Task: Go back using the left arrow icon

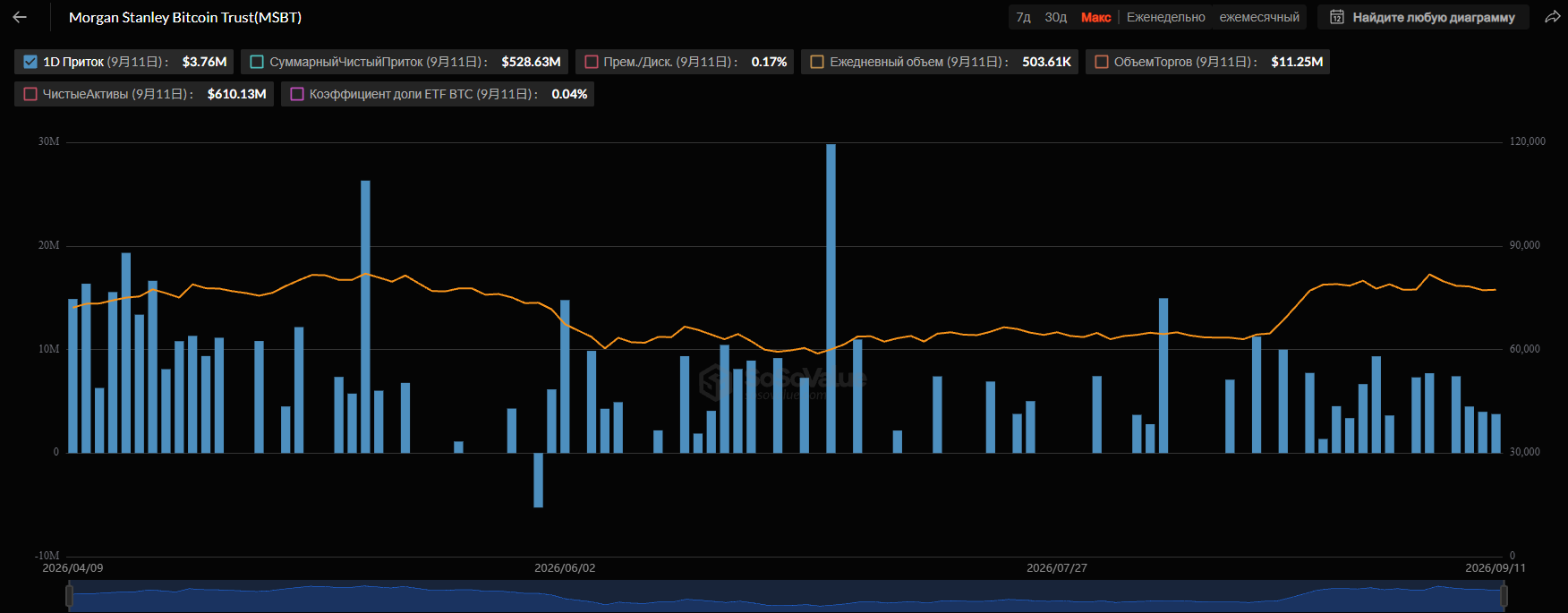Action: click(20, 17)
